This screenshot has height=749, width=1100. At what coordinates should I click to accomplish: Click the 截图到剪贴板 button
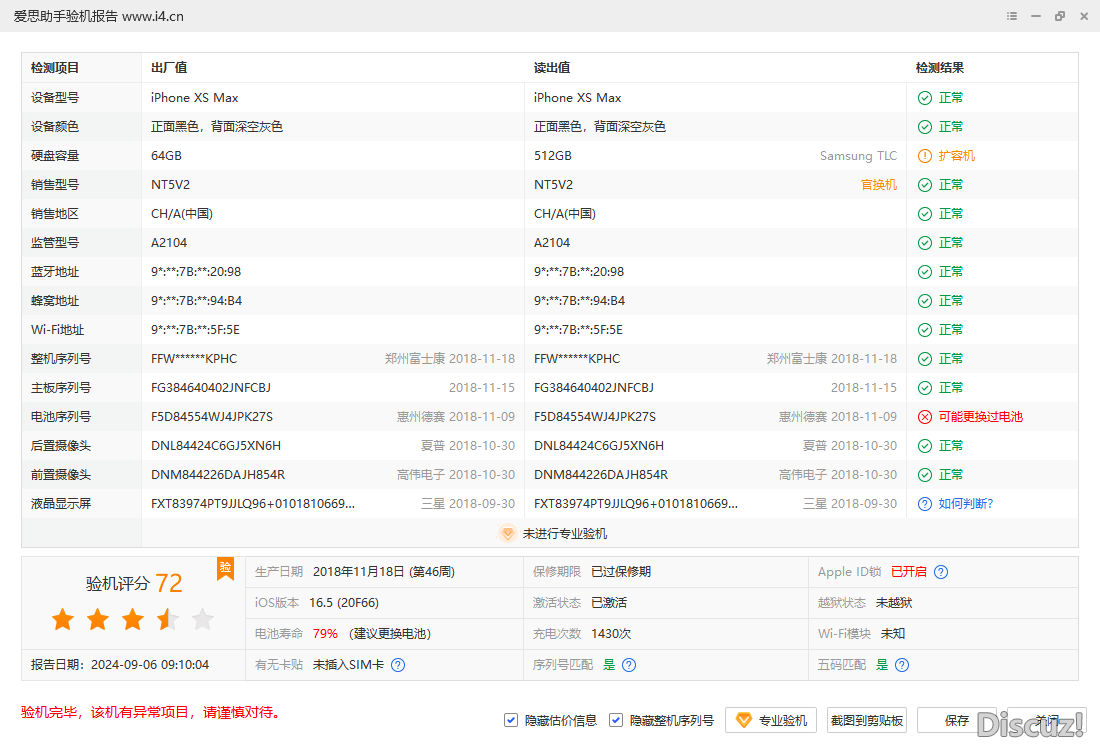(x=867, y=720)
